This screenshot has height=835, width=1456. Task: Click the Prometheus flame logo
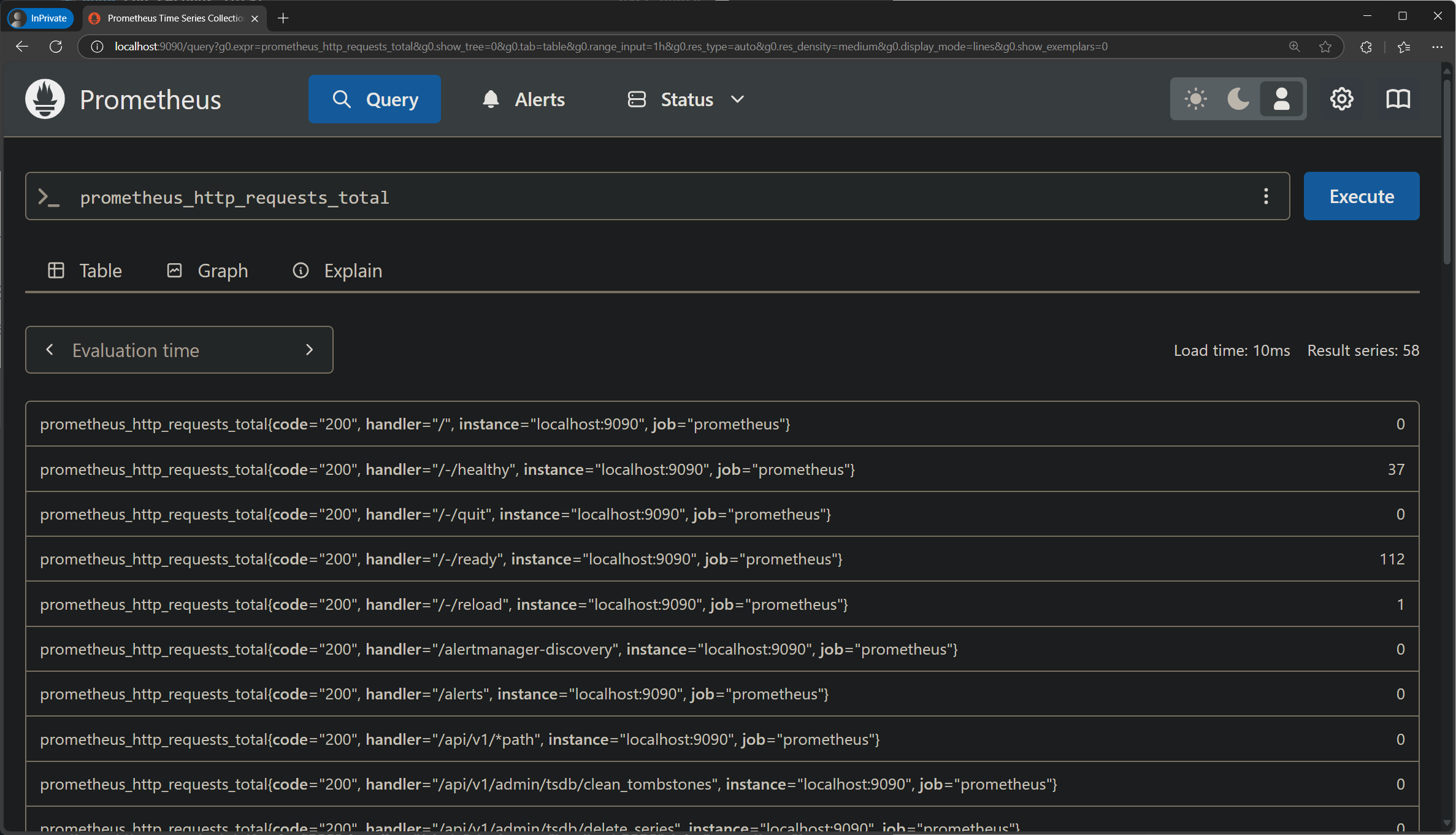click(x=45, y=99)
